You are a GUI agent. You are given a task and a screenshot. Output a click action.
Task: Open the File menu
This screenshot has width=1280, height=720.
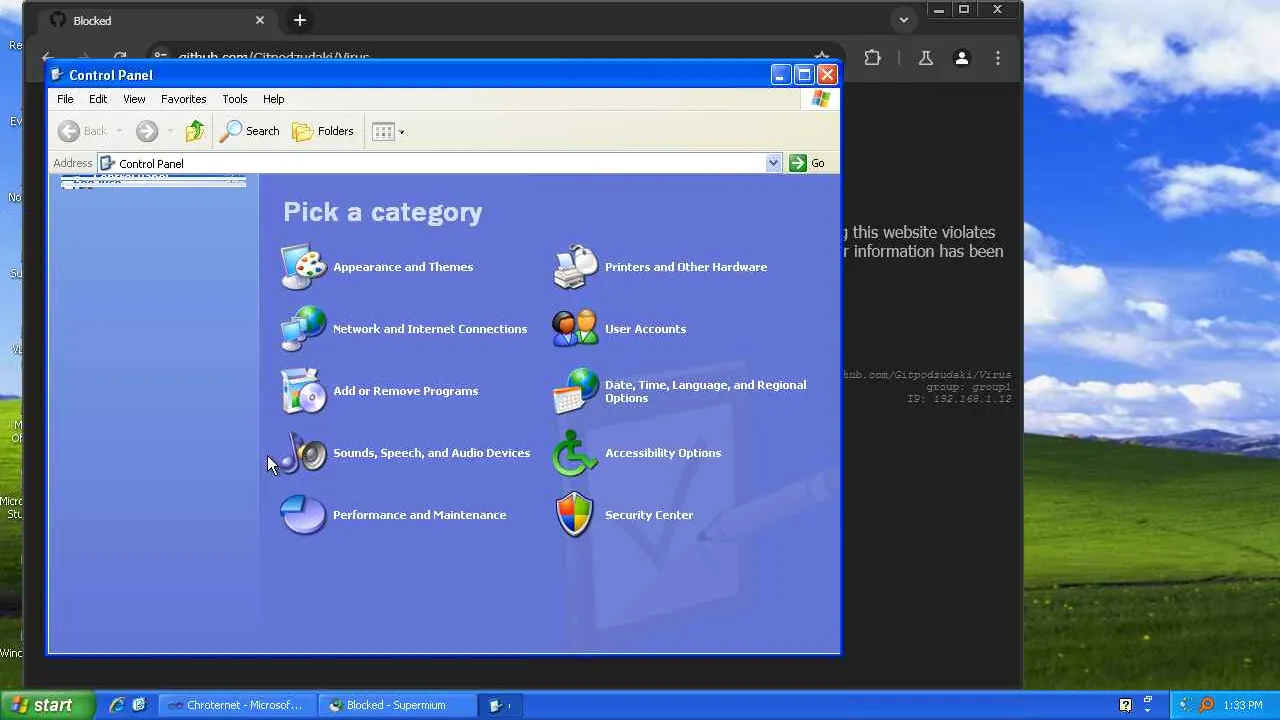click(x=65, y=99)
